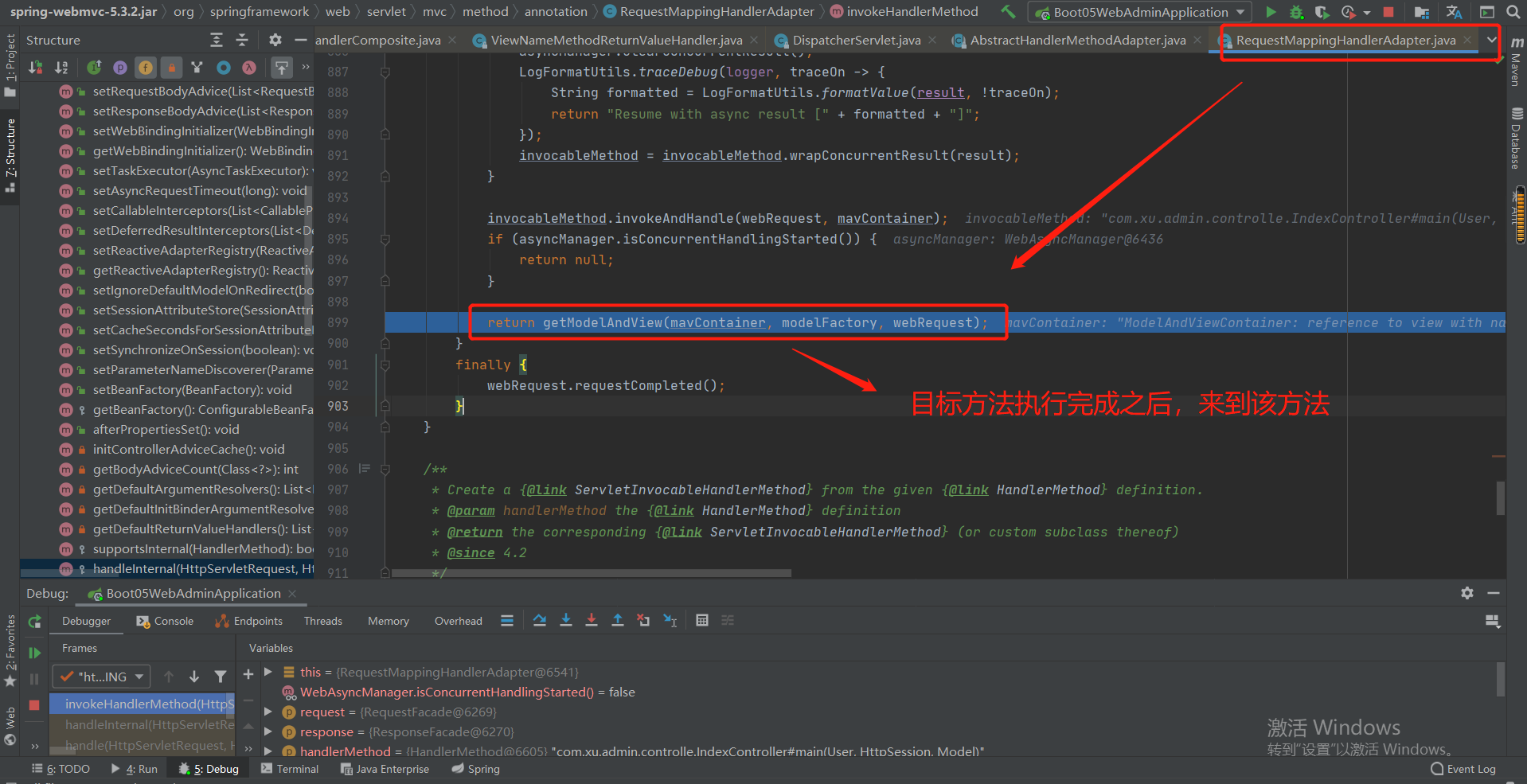The image size is (1527, 784).
Task: Open Search Everywhere magnifier icon
Action: (x=1513, y=12)
